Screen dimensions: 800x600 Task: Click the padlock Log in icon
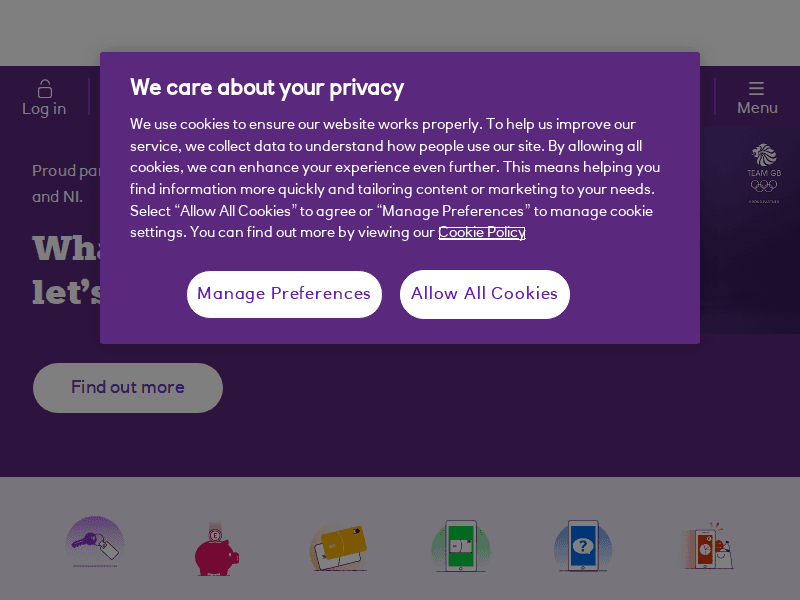[44, 88]
